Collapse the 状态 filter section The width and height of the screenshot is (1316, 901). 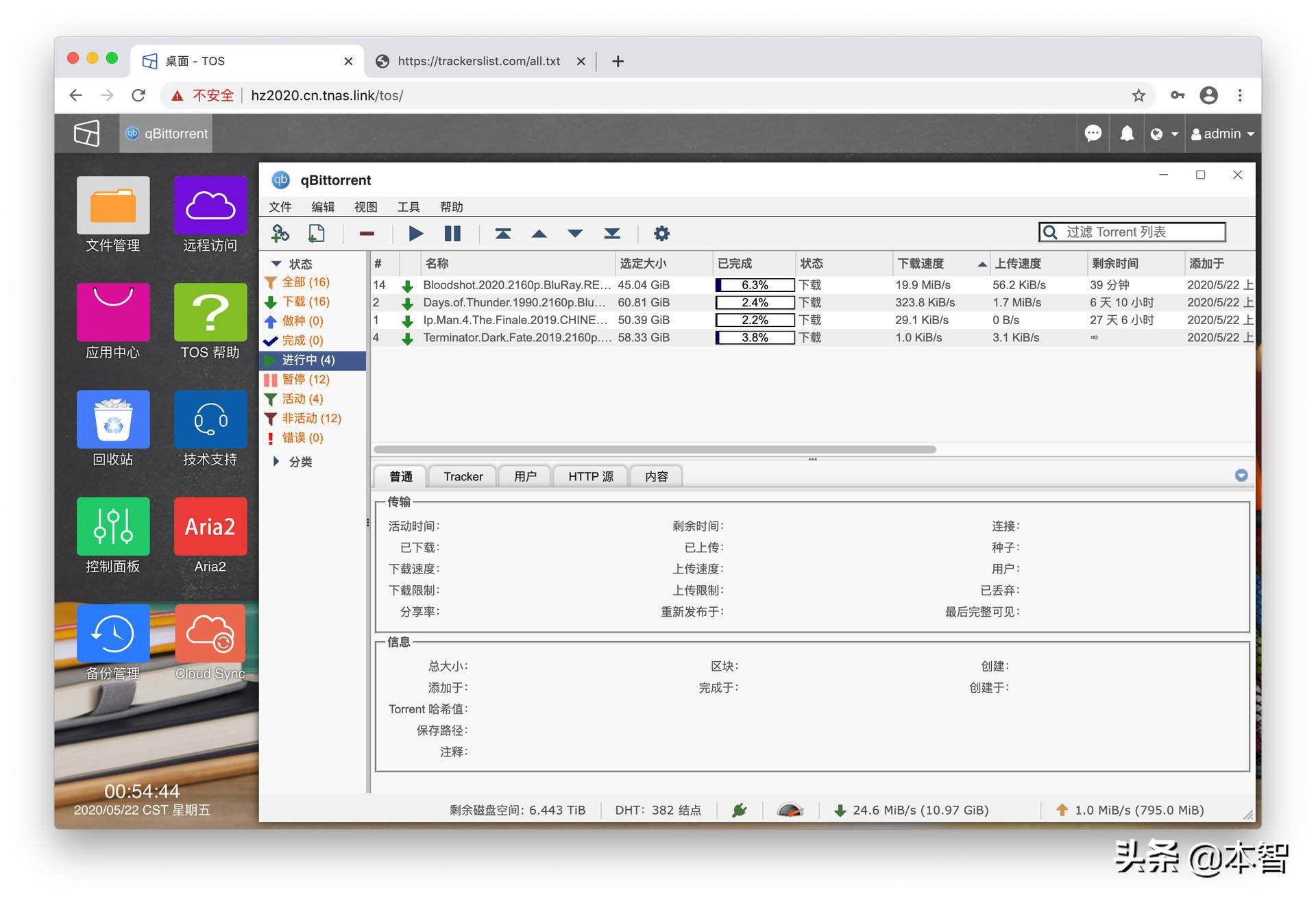(276, 264)
